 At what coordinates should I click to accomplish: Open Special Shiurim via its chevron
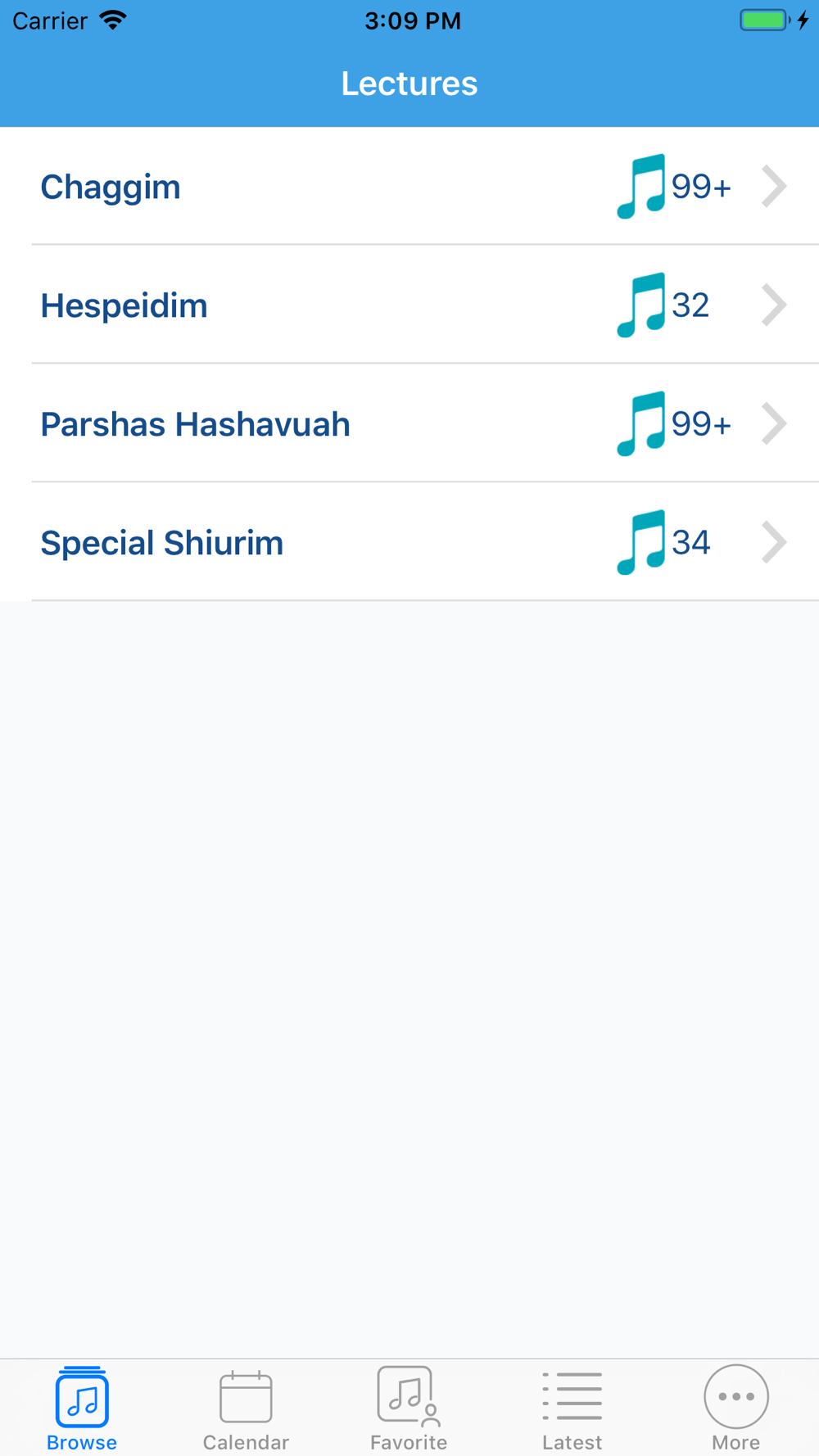pyautogui.click(x=774, y=543)
